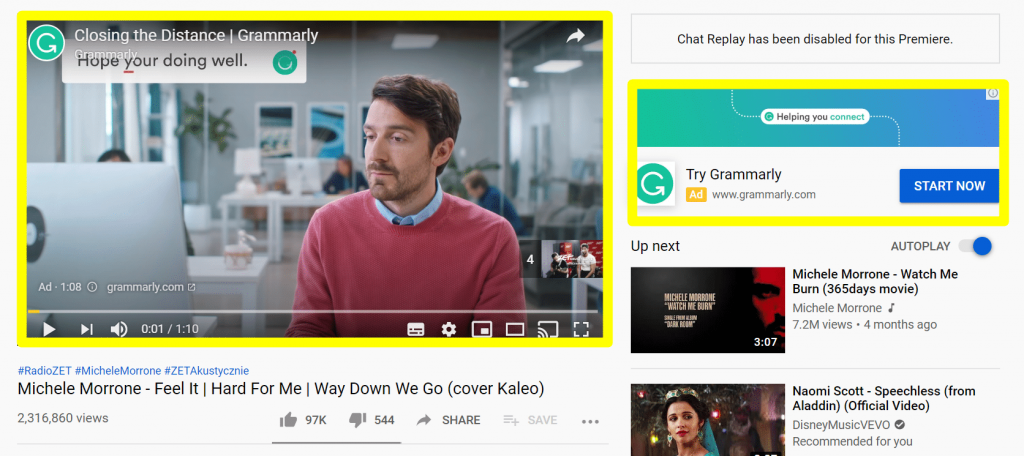Click the START NOW button
The width and height of the screenshot is (1024, 456).
[x=949, y=186]
